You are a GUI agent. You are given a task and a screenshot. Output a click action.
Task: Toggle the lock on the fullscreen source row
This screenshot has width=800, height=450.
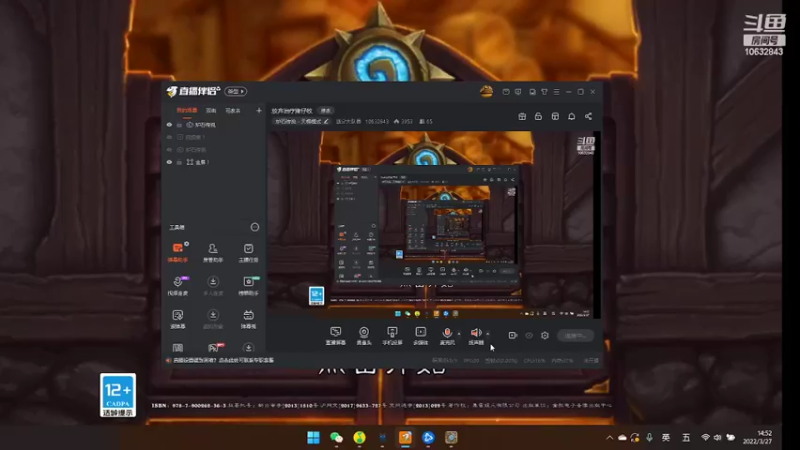click(x=179, y=162)
